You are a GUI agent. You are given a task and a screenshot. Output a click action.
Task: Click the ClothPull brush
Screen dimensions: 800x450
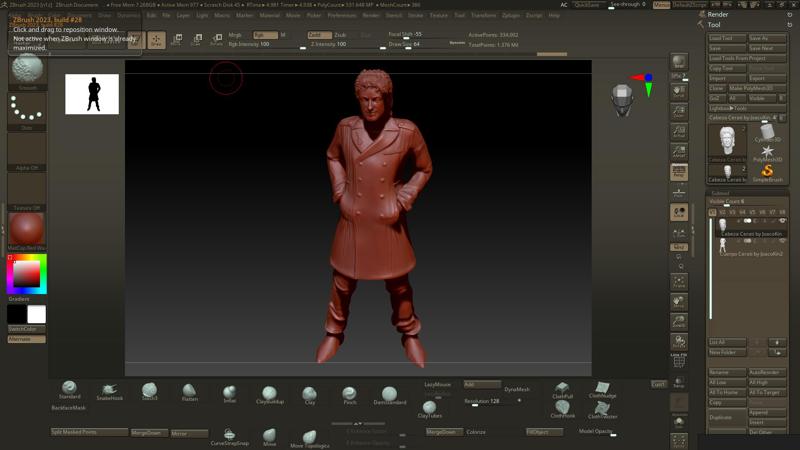(562, 388)
